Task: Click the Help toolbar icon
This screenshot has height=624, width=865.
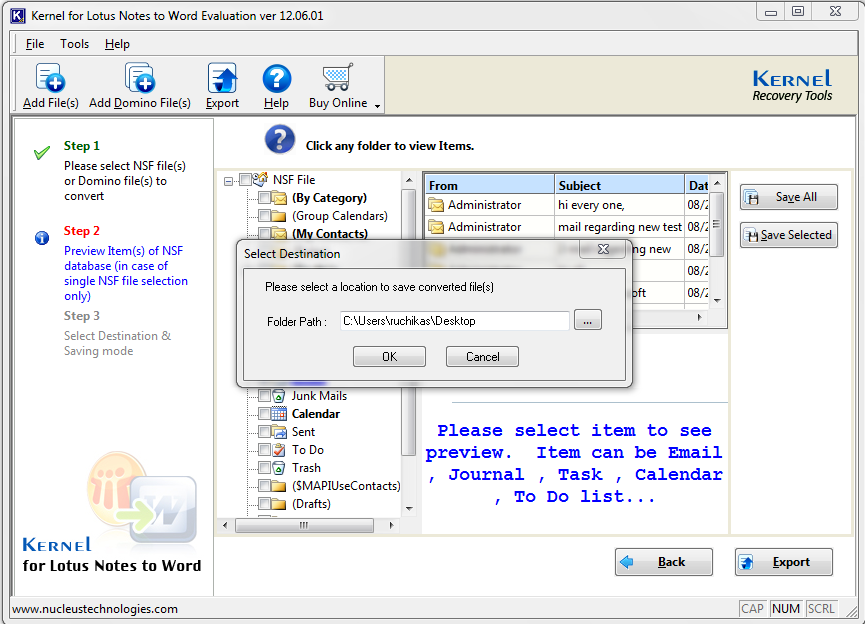Action: click(x=276, y=78)
